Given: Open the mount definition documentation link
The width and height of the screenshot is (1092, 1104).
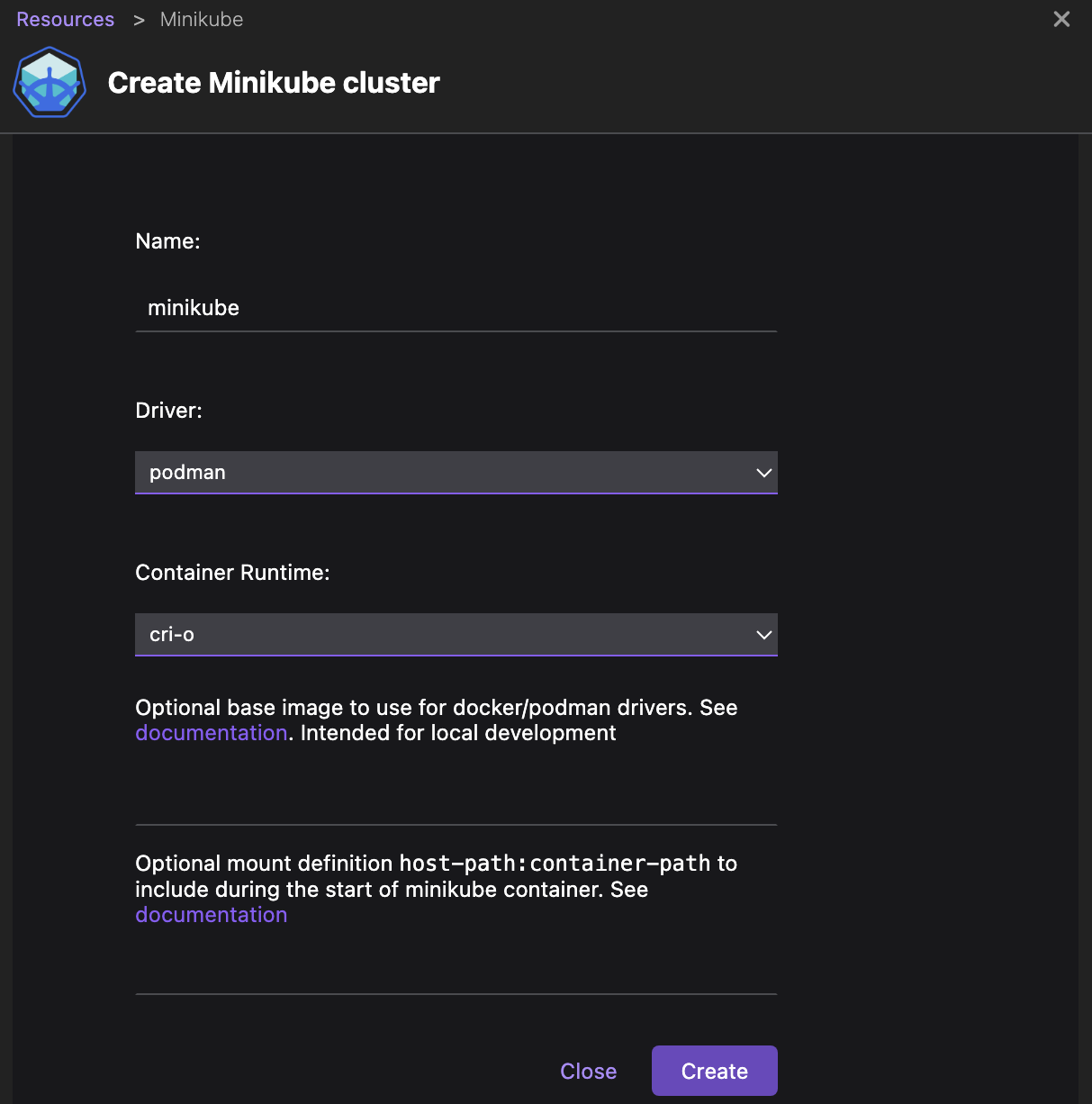Looking at the screenshot, I should pos(211,914).
